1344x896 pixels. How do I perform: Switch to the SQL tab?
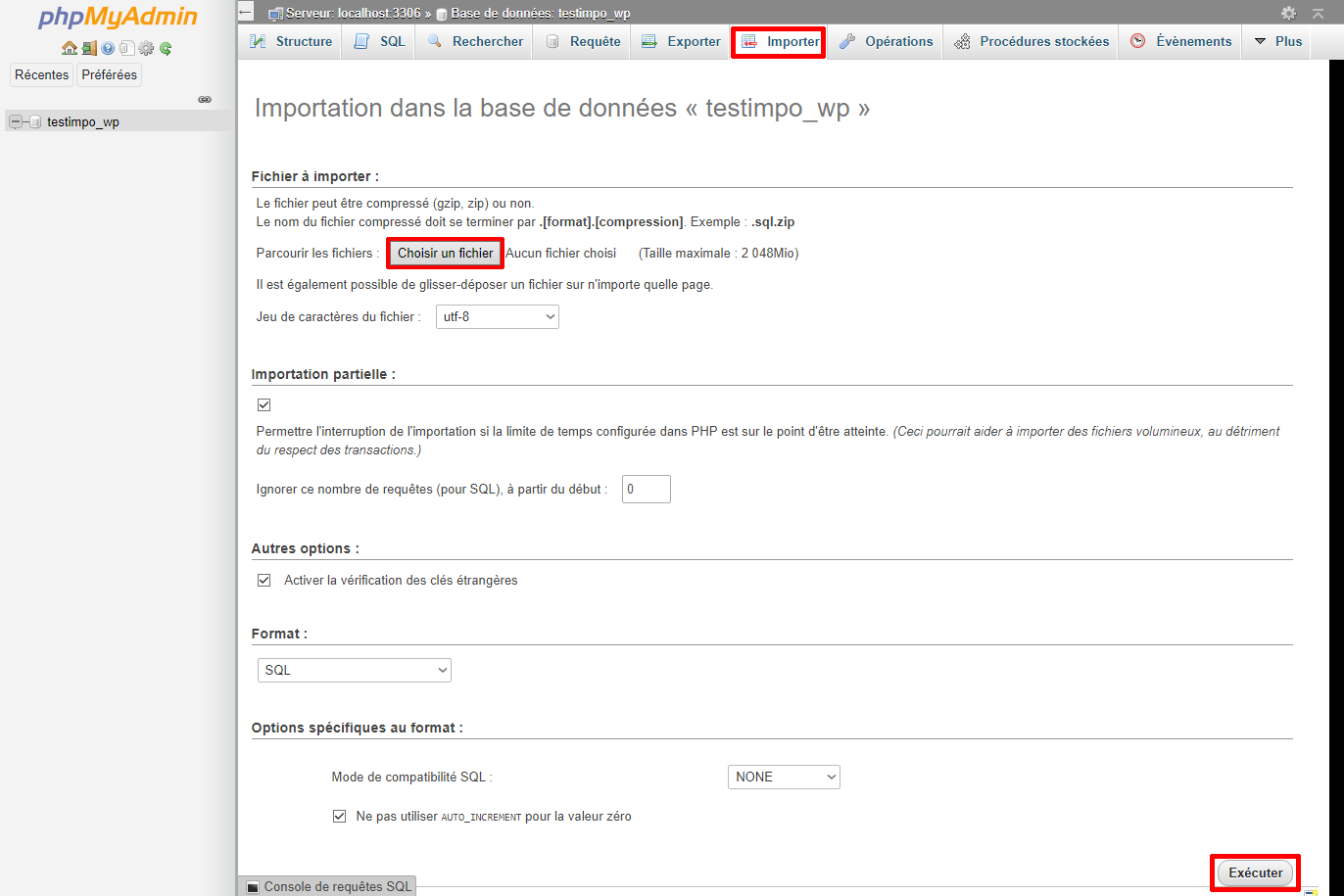coord(379,42)
